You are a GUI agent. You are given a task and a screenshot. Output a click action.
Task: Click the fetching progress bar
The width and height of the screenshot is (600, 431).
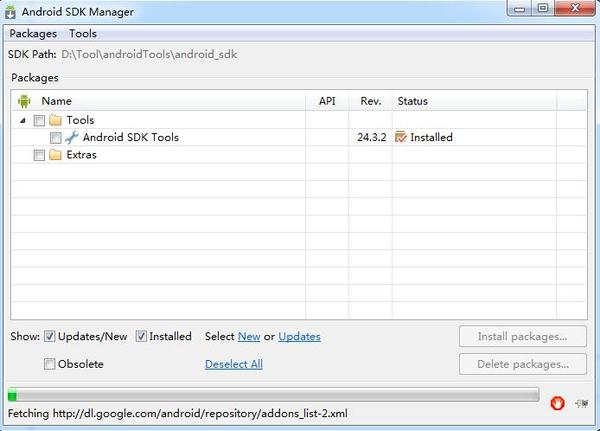273,395
